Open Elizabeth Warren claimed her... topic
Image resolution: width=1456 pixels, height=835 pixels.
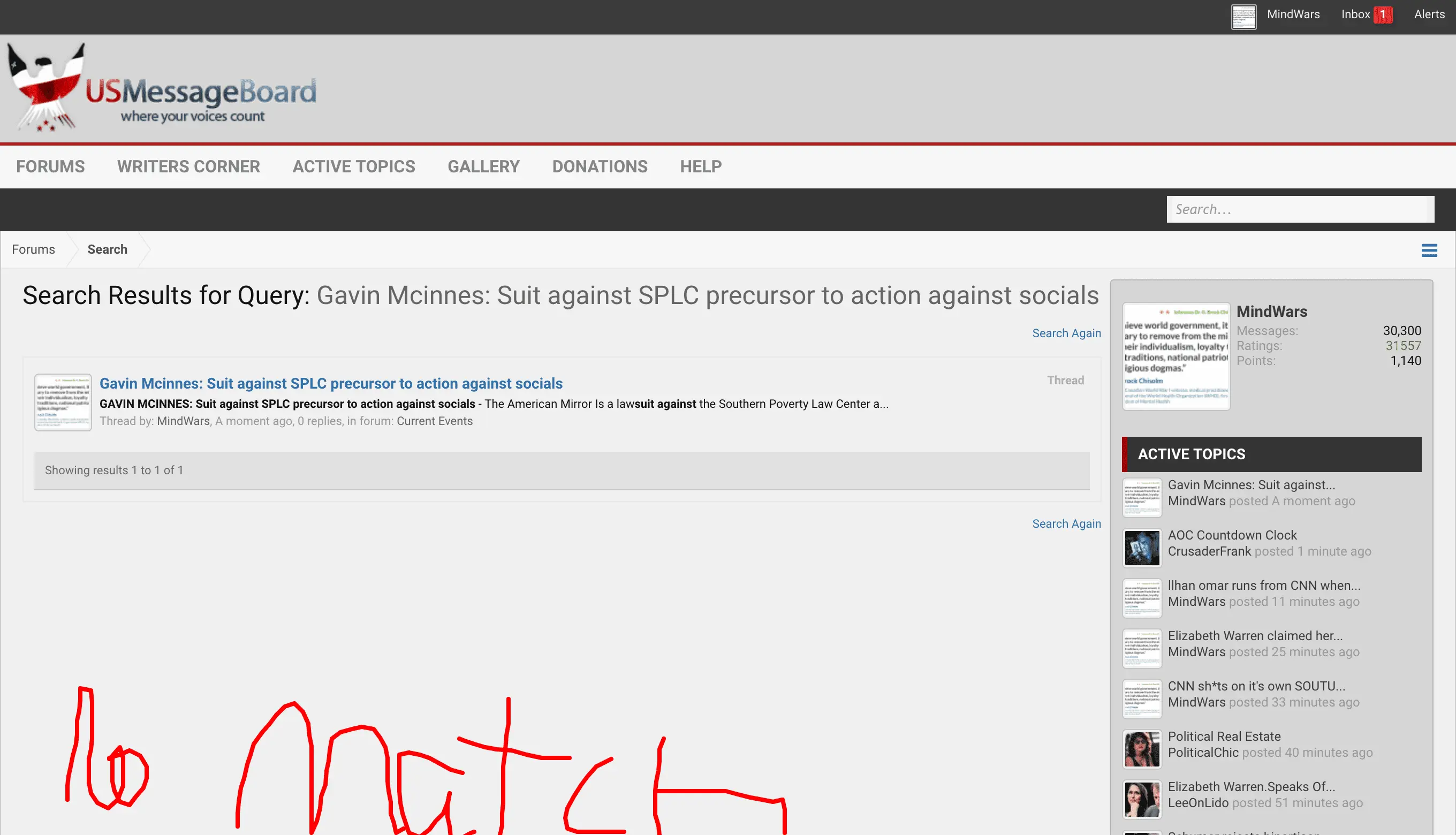pyautogui.click(x=1255, y=636)
